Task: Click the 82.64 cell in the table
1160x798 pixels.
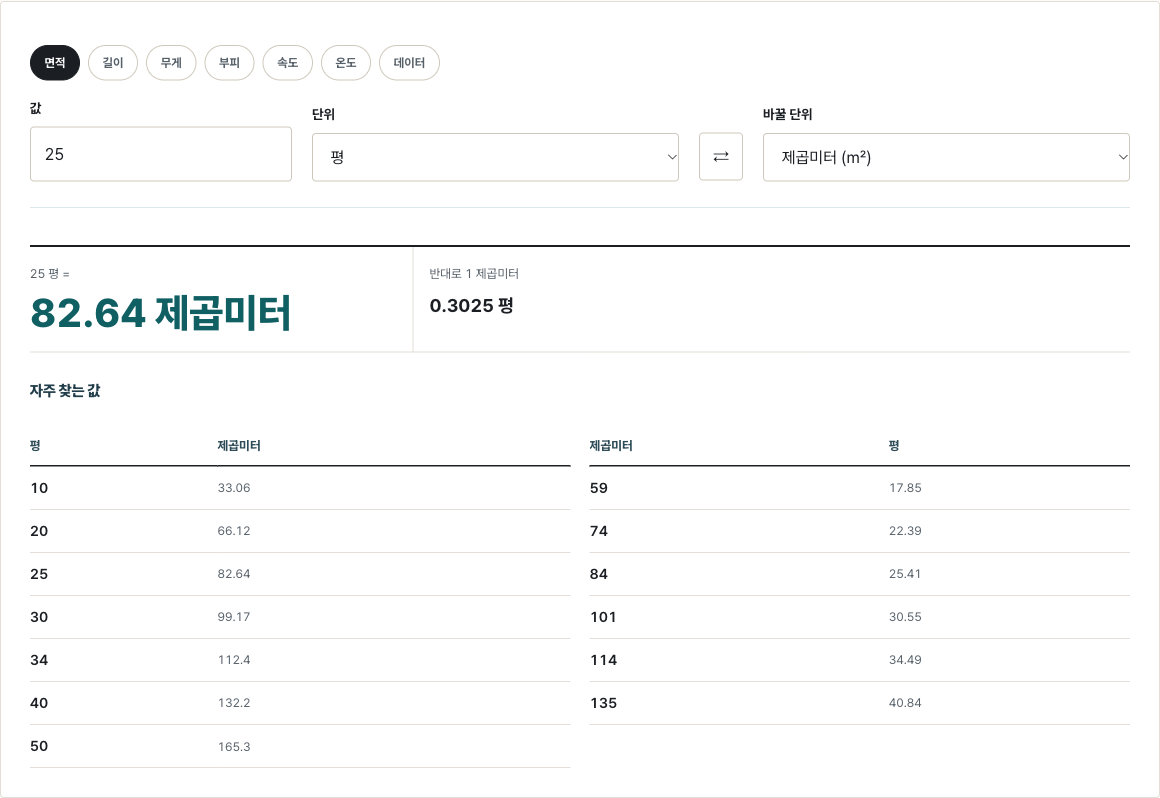Action: click(x=234, y=574)
